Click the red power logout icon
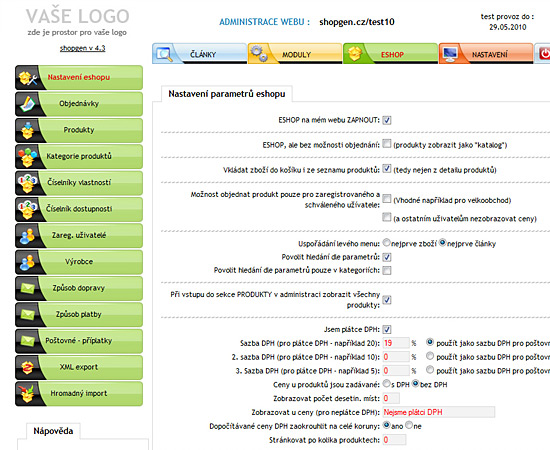Image resolution: width=550 pixels, height=450 pixels. click(545, 54)
